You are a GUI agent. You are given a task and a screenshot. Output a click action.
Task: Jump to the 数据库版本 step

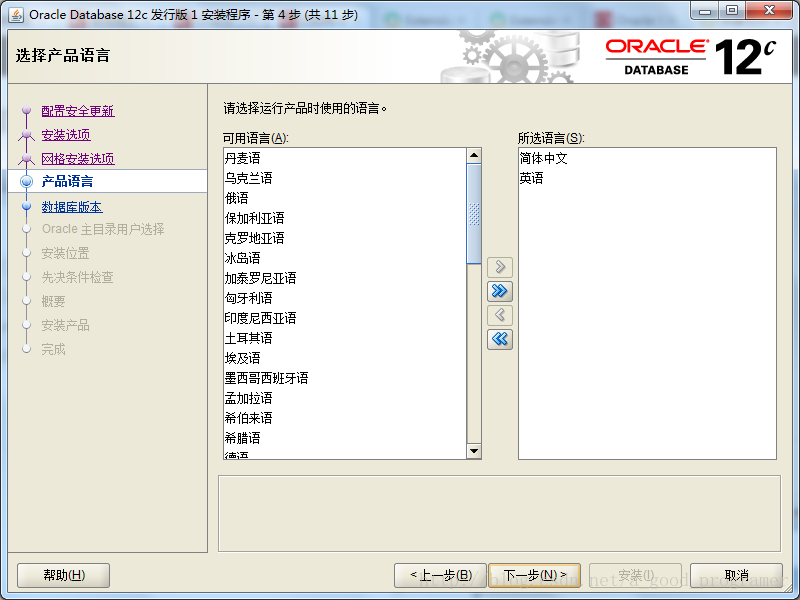72,207
